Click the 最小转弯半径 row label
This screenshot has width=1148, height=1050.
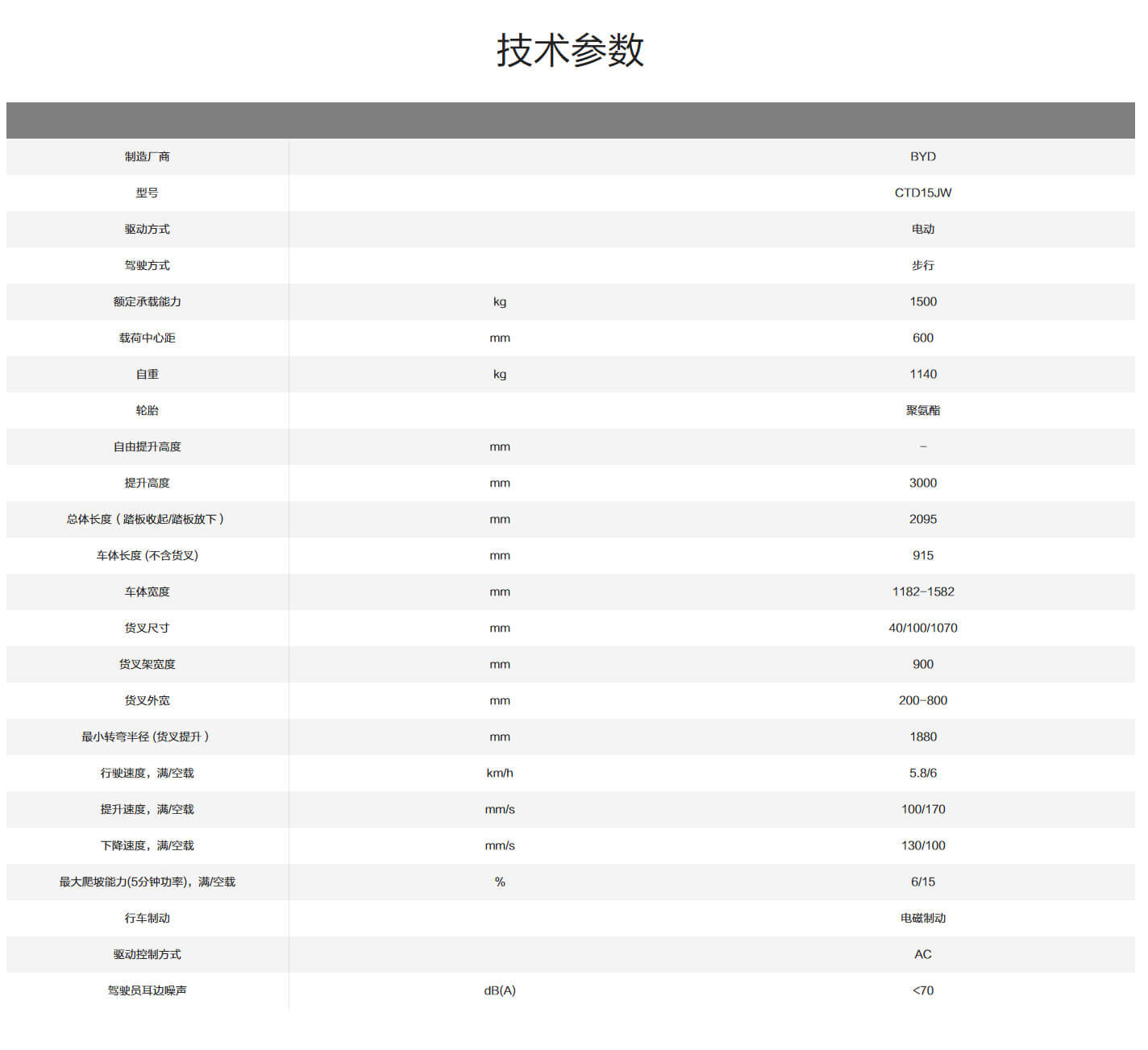pyautogui.click(x=145, y=737)
